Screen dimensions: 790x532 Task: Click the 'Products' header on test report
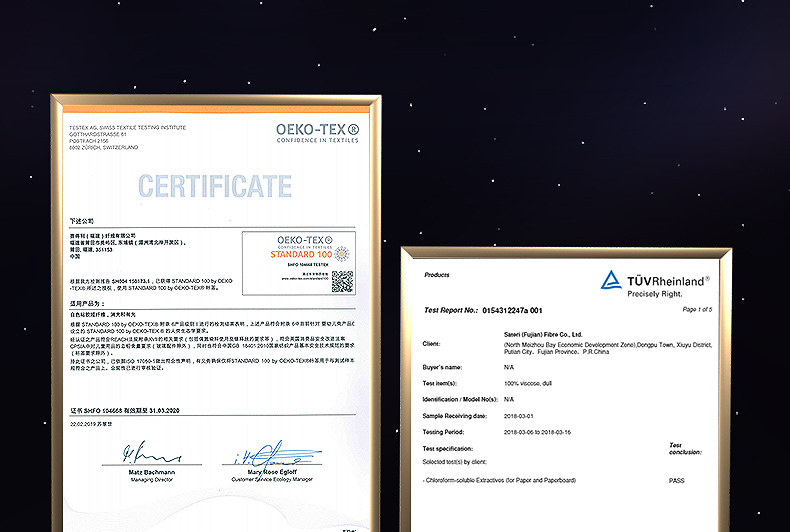click(437, 274)
